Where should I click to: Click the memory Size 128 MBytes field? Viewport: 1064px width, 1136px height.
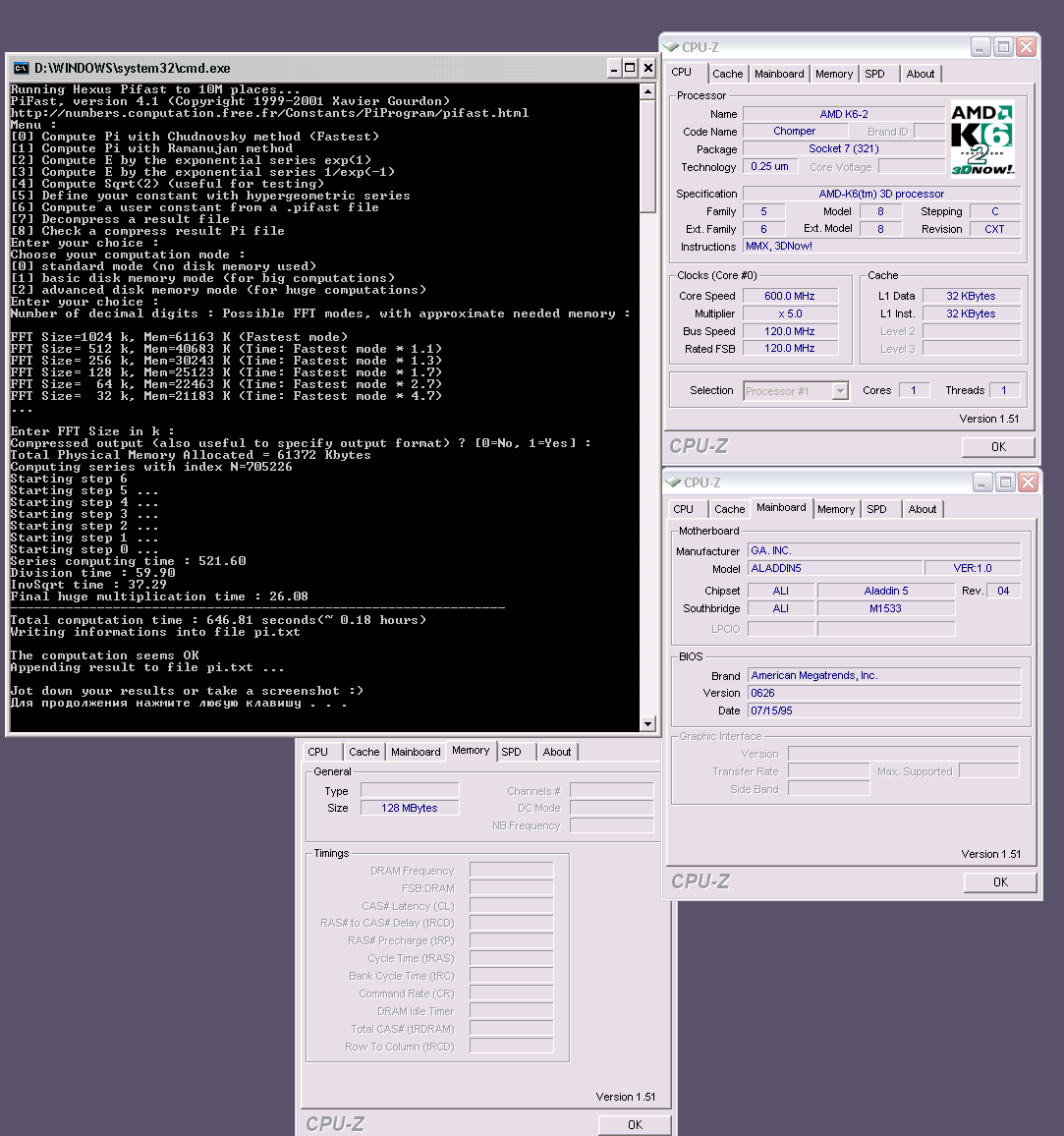410,808
